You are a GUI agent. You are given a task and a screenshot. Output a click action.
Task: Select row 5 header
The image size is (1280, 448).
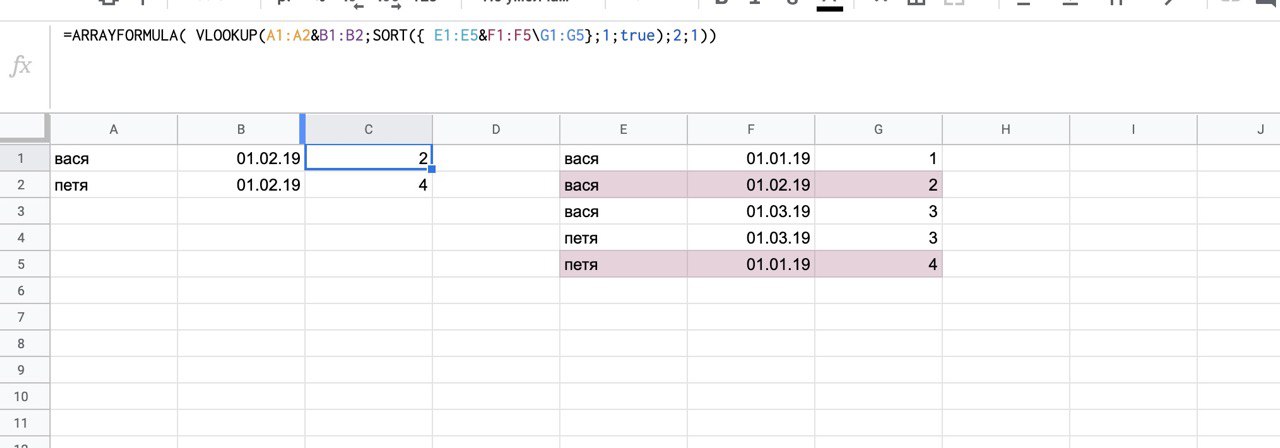coord(24,264)
